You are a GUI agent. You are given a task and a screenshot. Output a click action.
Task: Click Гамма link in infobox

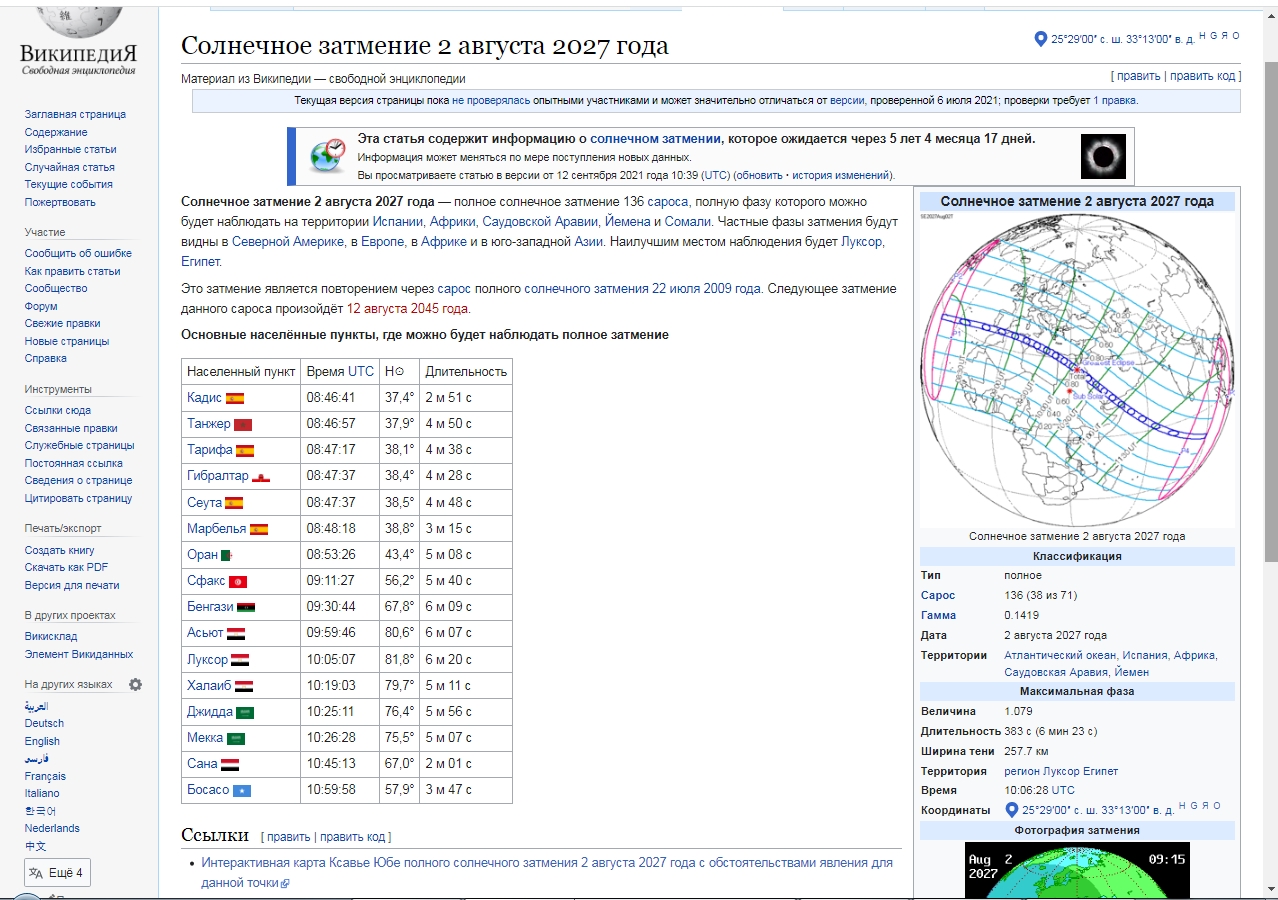click(938, 616)
